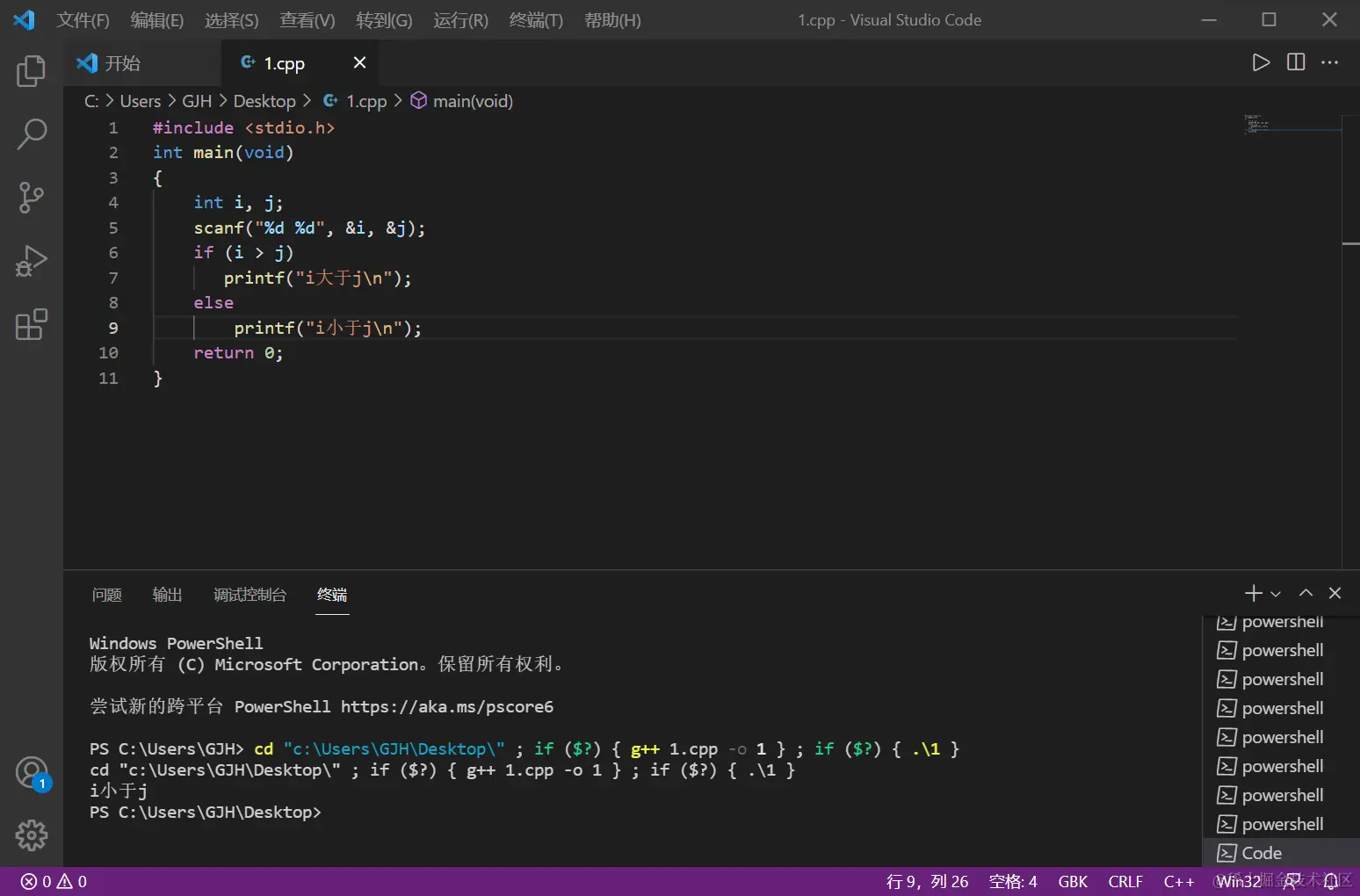1360x896 pixels.
Task: Select the 终端 panel tab
Action: 332,595
